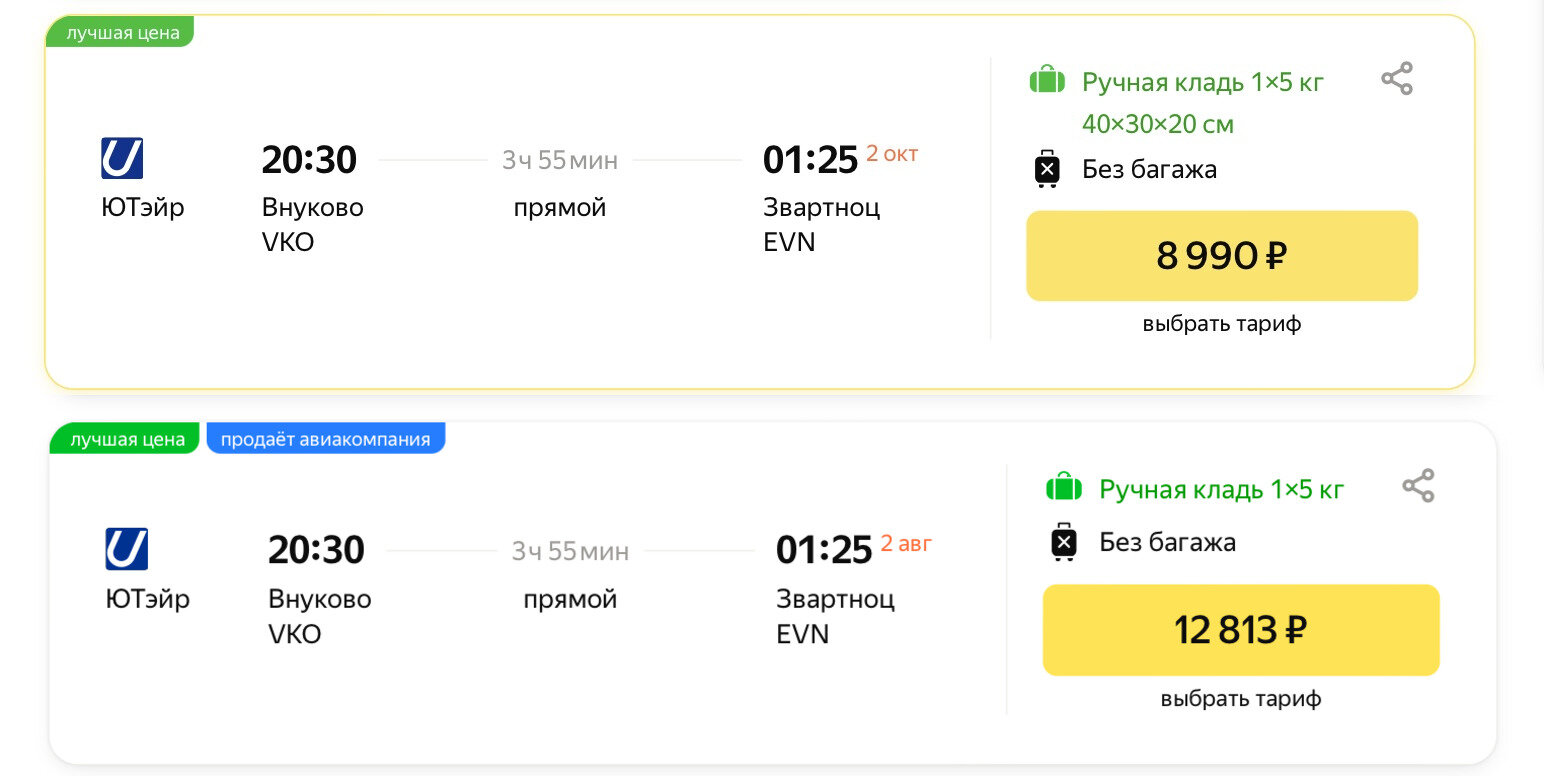
Task: Click share icon on 8 990 ₽ flight
Action: tap(1396, 79)
